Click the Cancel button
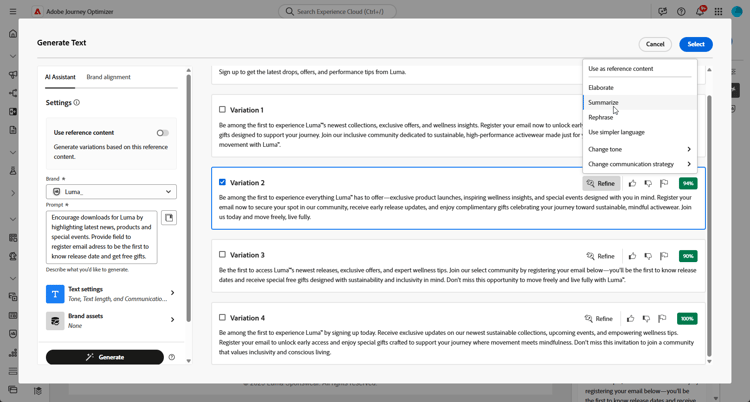The image size is (750, 402). 655,44
